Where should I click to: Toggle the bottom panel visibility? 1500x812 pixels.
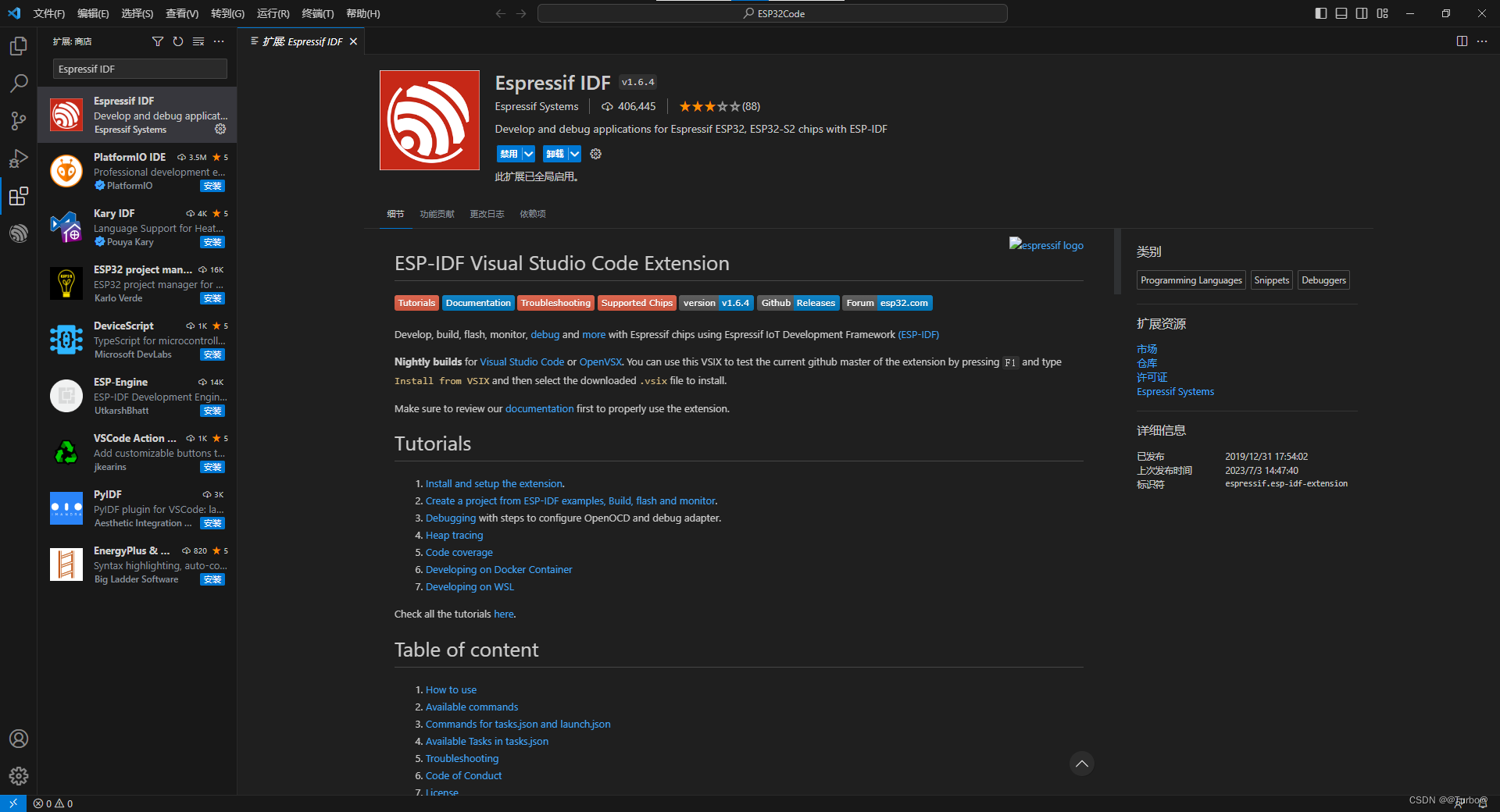[1341, 13]
